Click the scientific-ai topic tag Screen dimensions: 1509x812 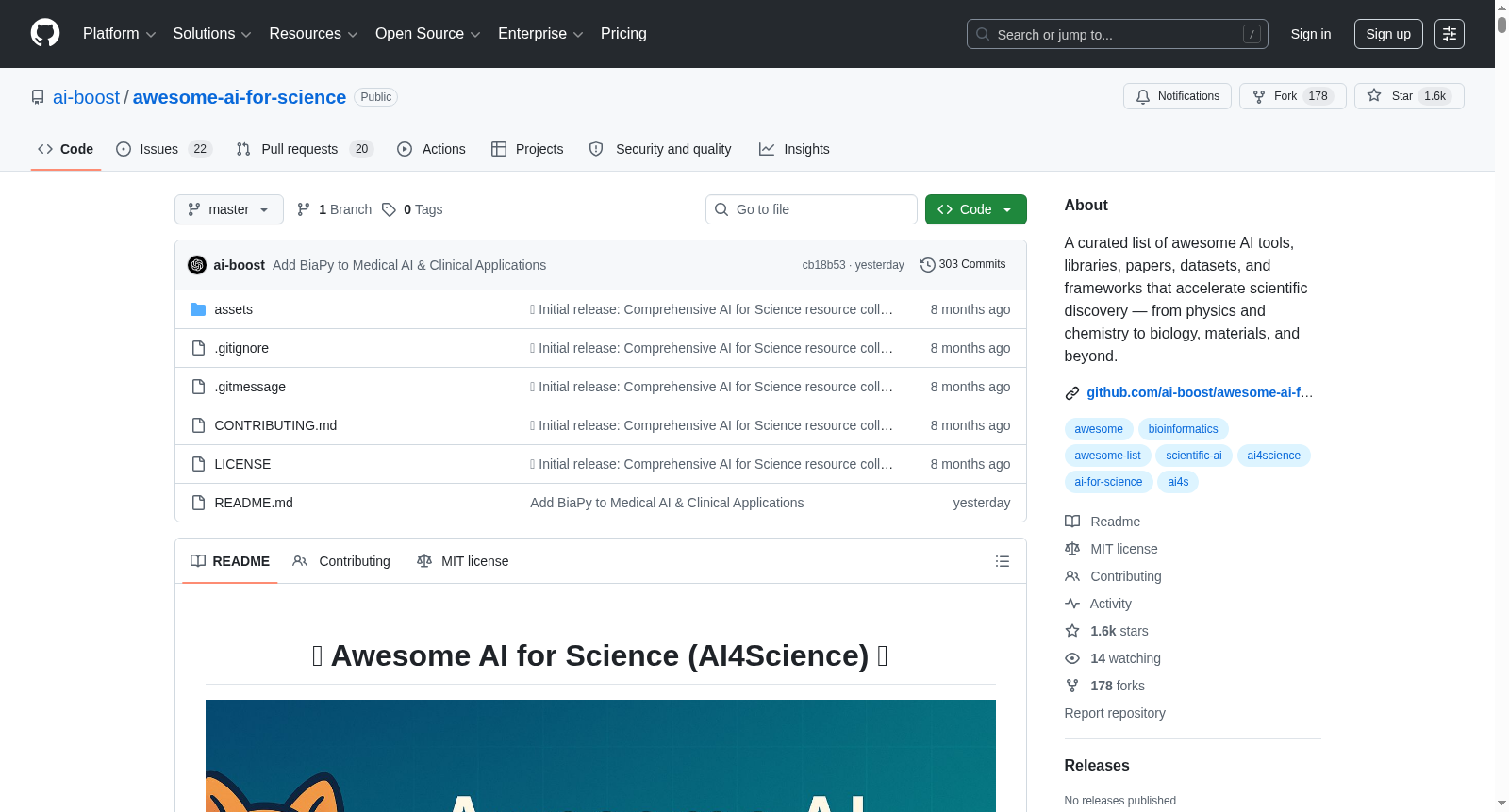[1193, 456]
